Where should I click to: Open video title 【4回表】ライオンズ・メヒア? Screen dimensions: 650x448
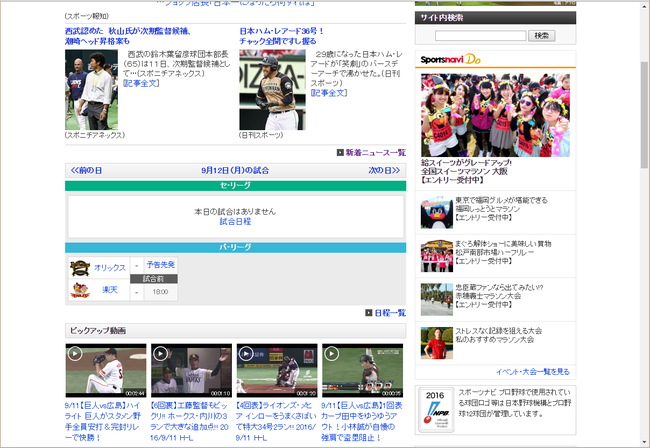click(276, 421)
